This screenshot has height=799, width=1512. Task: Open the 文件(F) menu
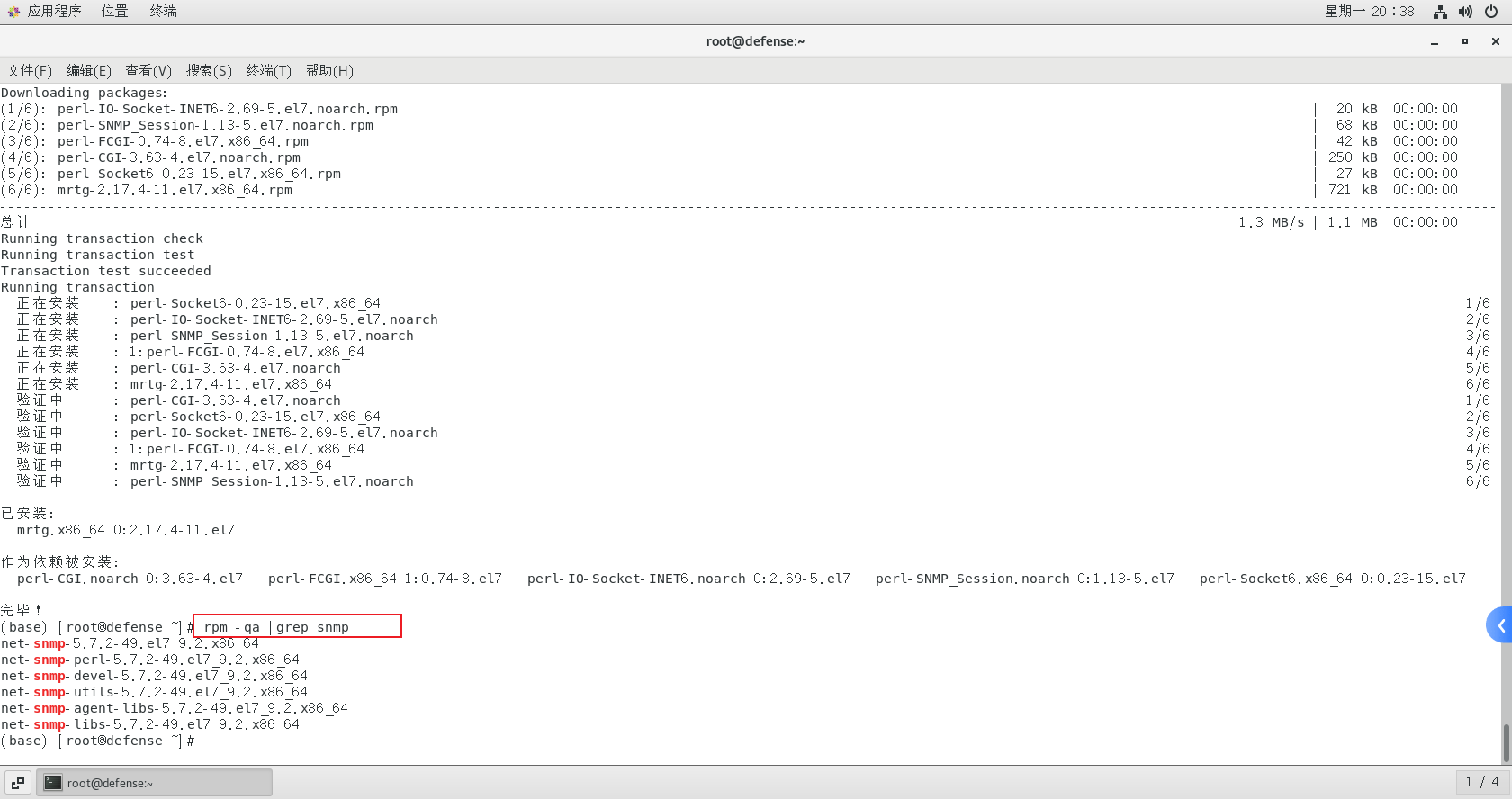coord(30,70)
